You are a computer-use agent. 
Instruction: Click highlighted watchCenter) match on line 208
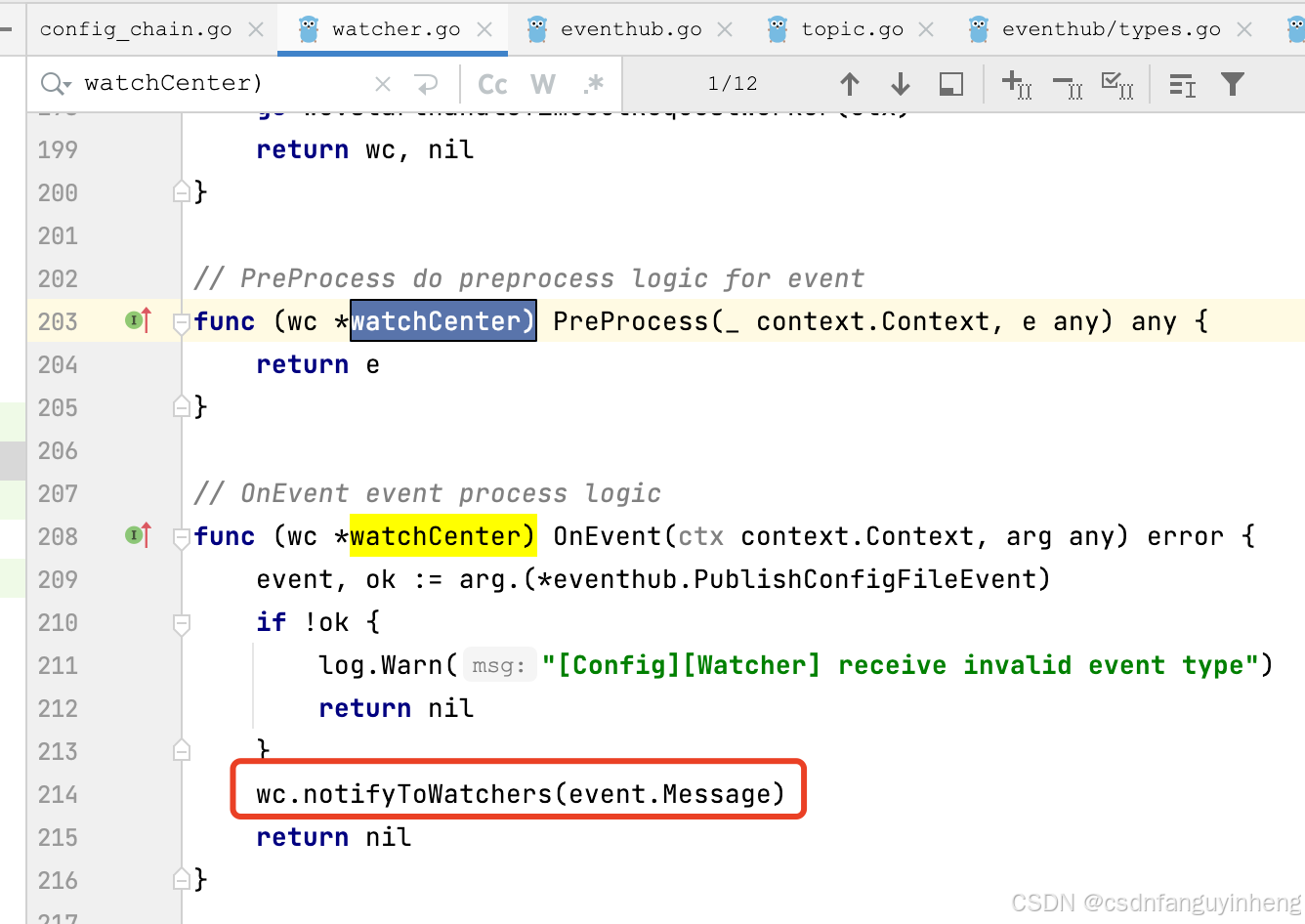tap(443, 536)
